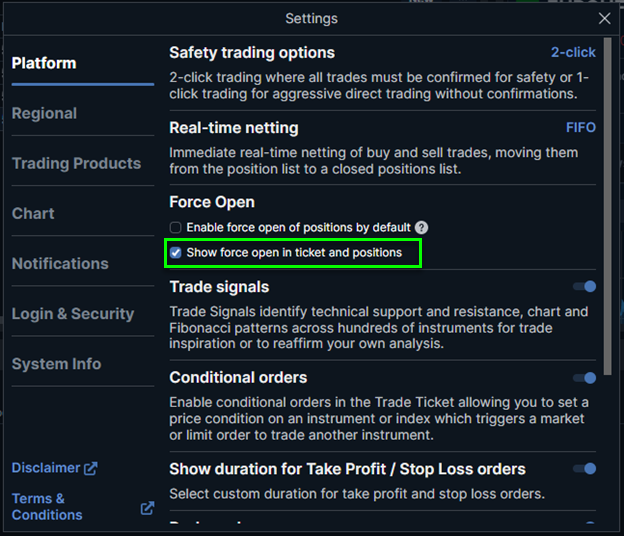Select the Notifications tab
Screen dimensions: 624x536
[60, 264]
